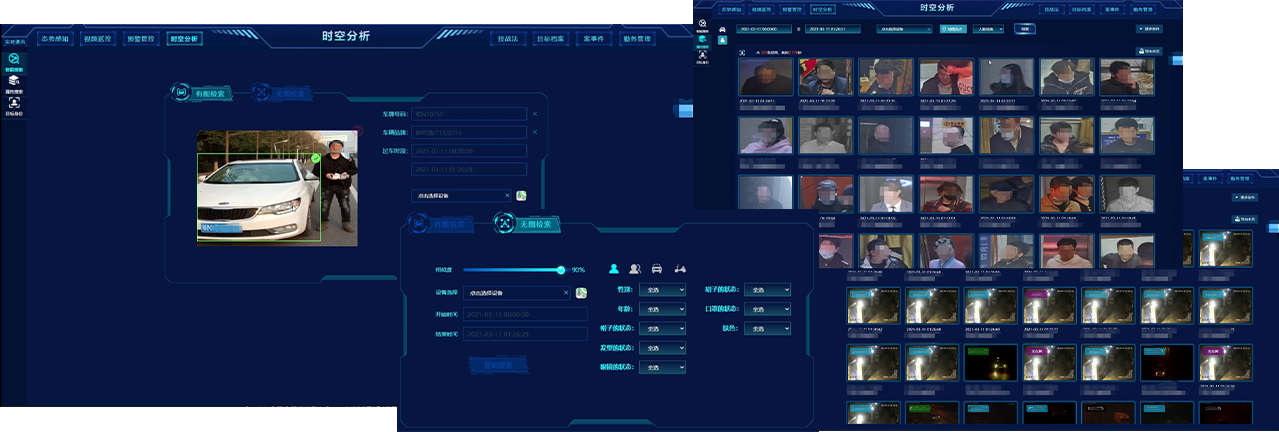
Task: Open the 属性搜索 sidebar icon in left window
Action: pos(13,82)
